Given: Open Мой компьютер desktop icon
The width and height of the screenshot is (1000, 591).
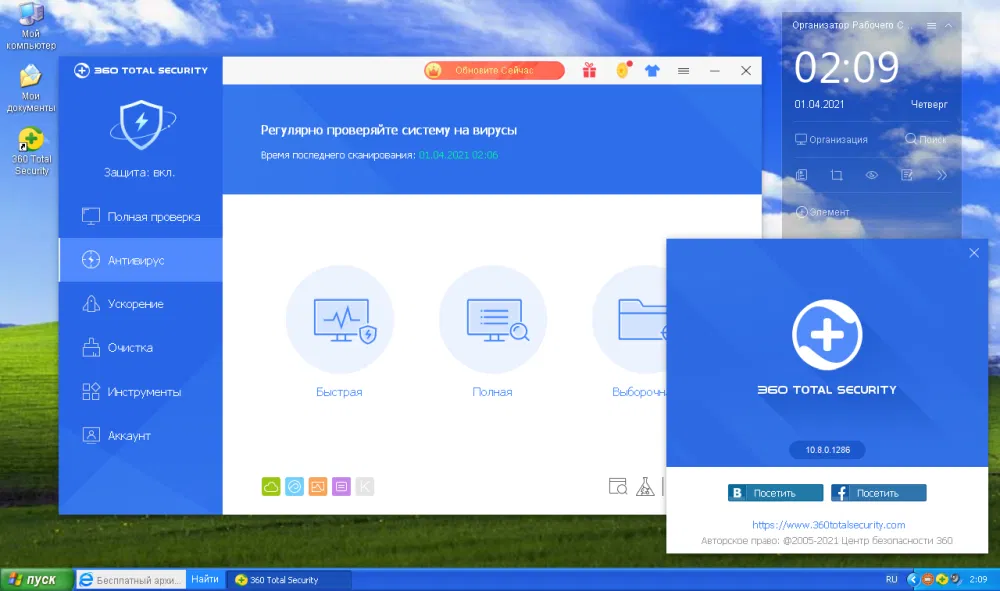Looking at the screenshot, I should [x=31, y=26].
